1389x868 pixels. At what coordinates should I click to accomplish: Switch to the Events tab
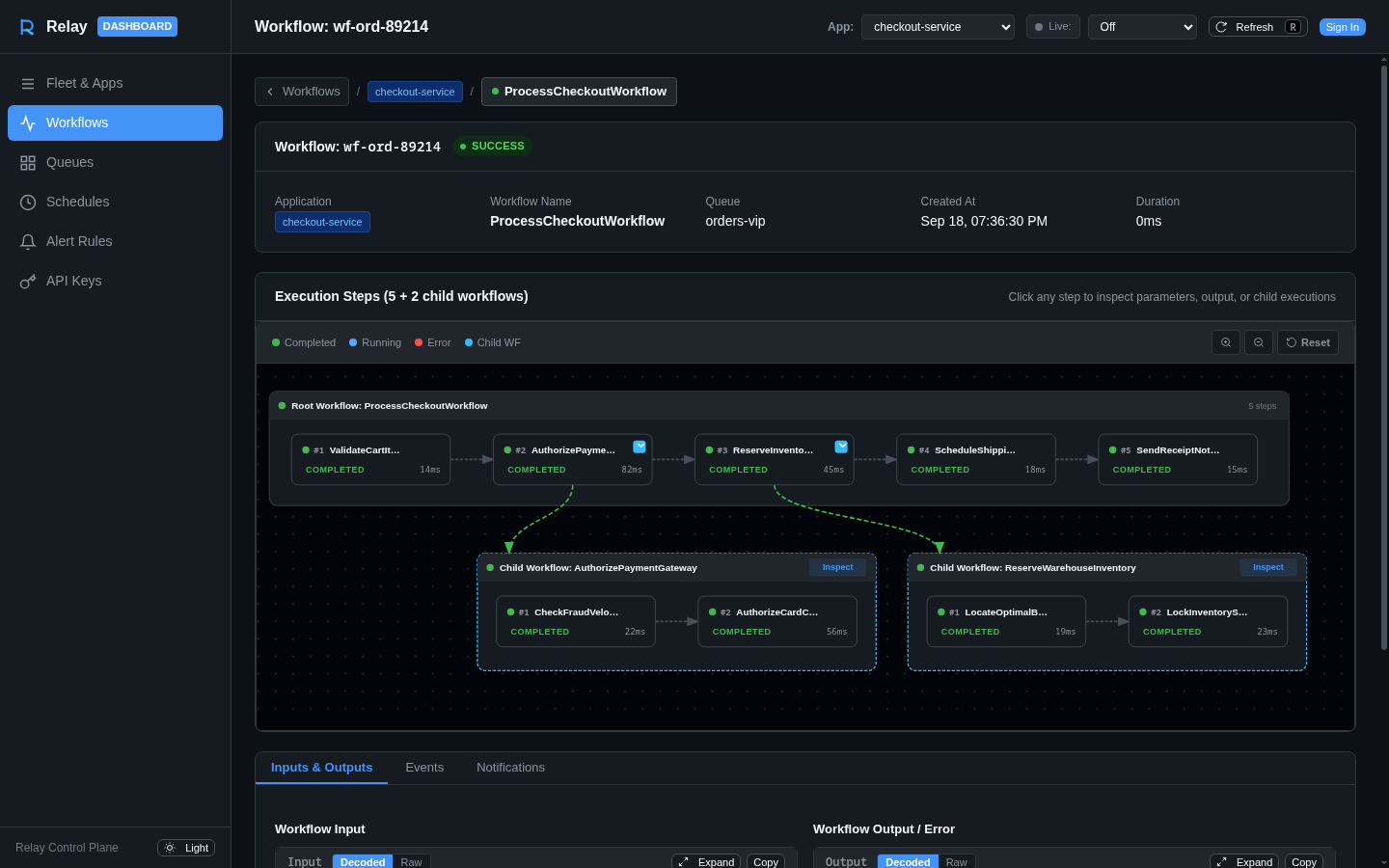click(424, 768)
